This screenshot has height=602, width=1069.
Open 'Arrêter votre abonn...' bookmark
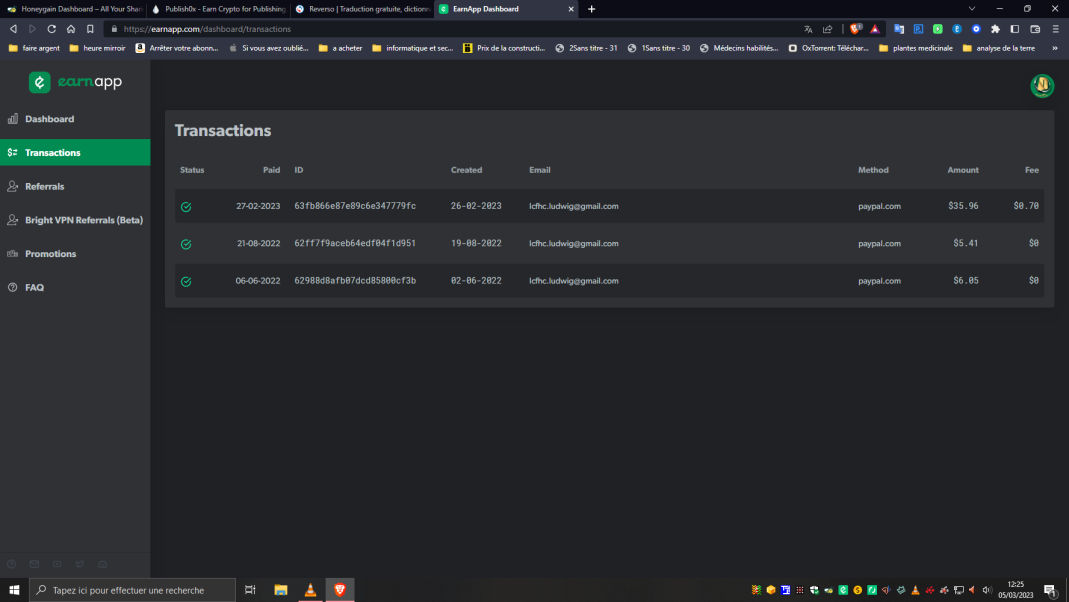coord(177,48)
